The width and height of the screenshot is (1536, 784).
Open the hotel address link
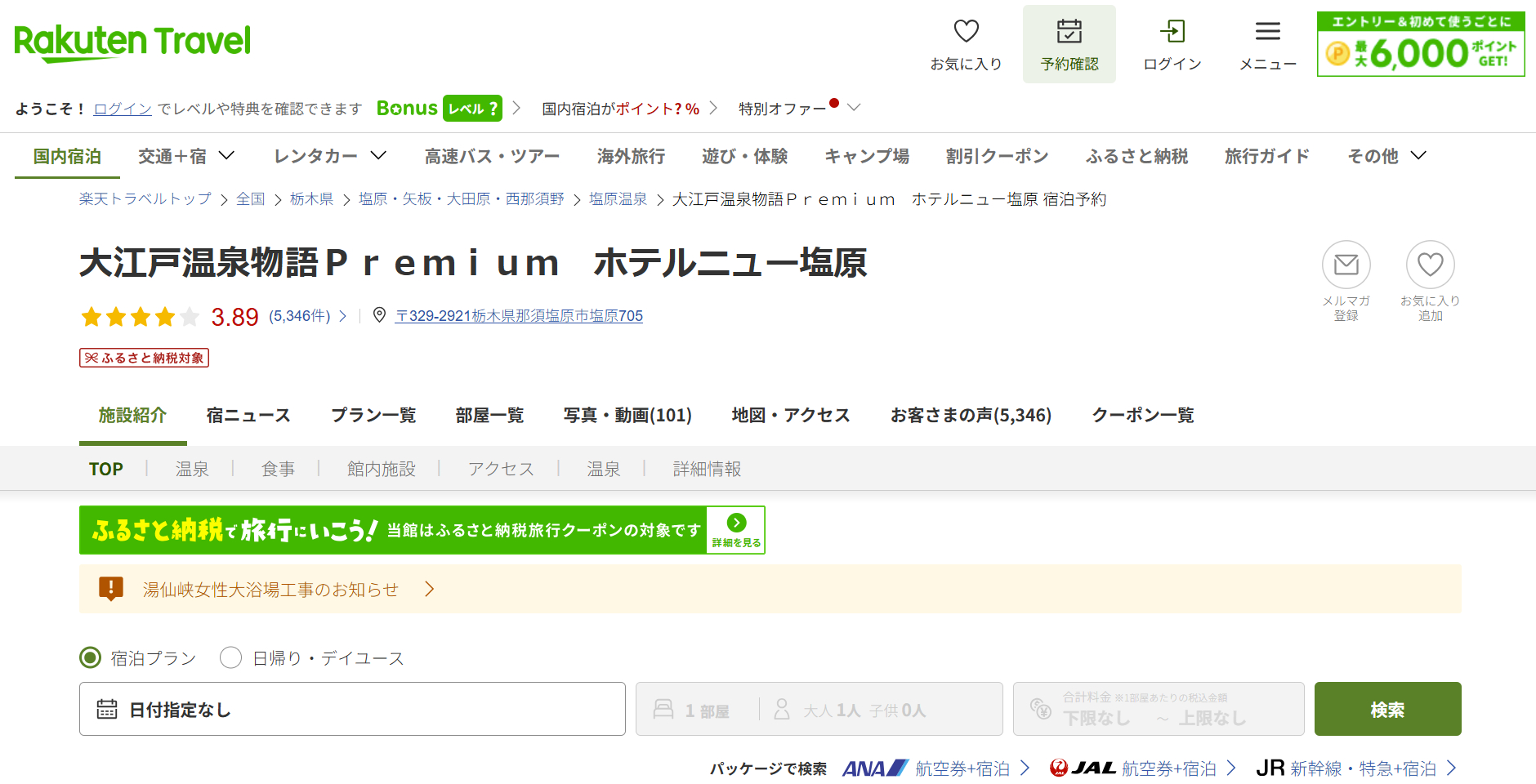click(x=518, y=315)
